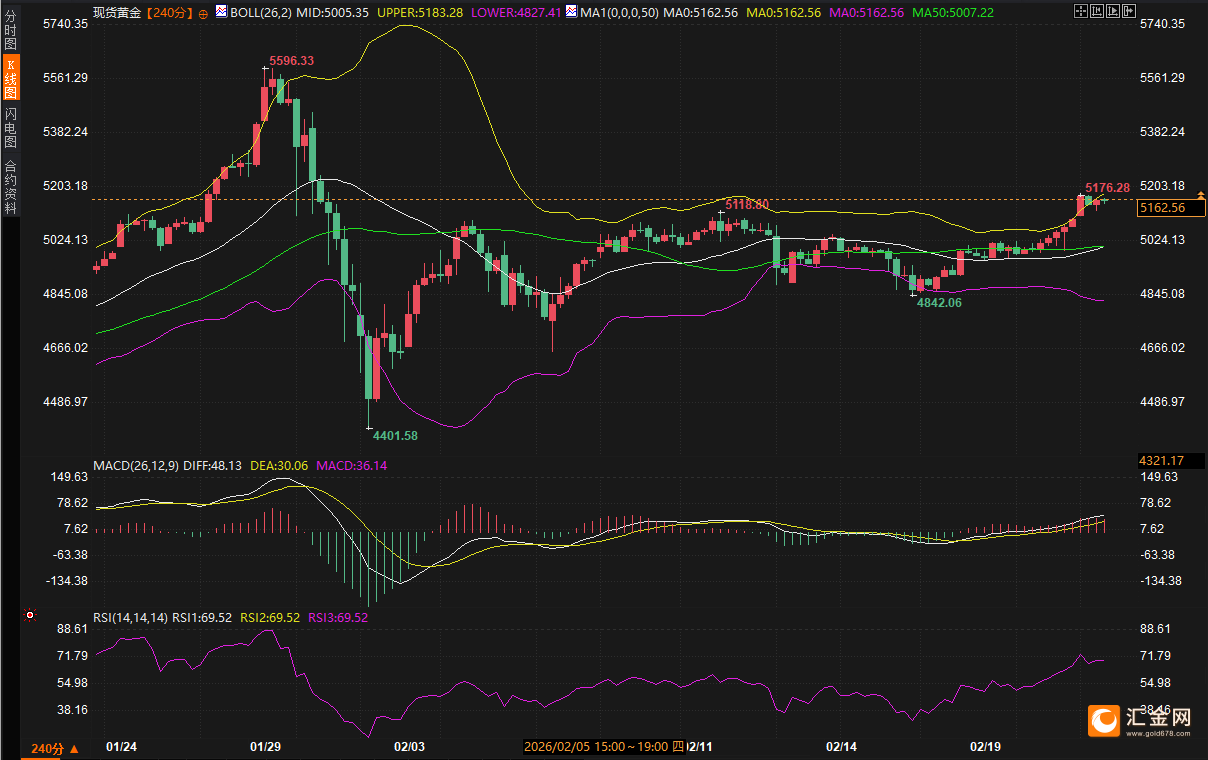
Task: Click the jump-to-chart-start icon
Action: [1097, 11]
